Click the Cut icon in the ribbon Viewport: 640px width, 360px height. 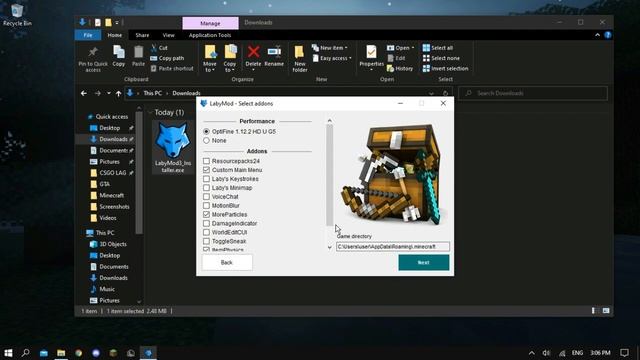[x=154, y=48]
